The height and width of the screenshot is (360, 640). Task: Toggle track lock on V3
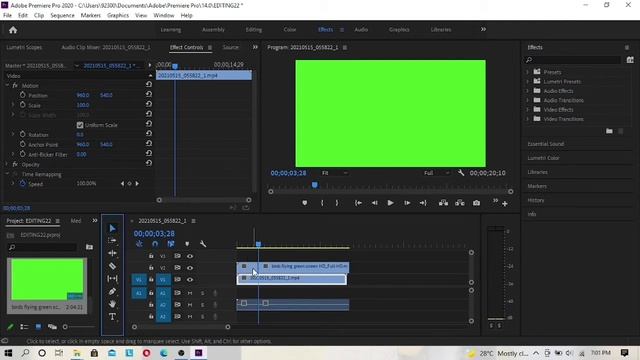pos(151,256)
